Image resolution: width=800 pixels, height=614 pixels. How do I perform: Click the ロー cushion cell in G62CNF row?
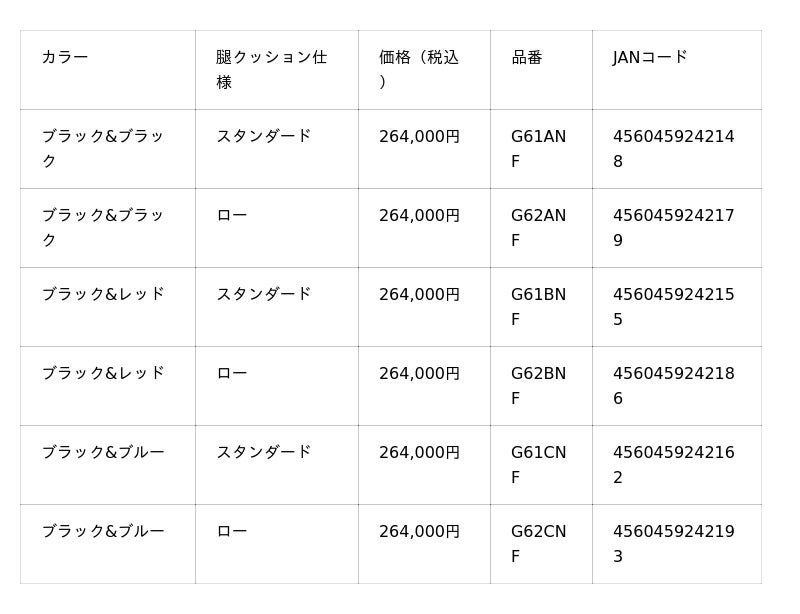click(x=232, y=532)
